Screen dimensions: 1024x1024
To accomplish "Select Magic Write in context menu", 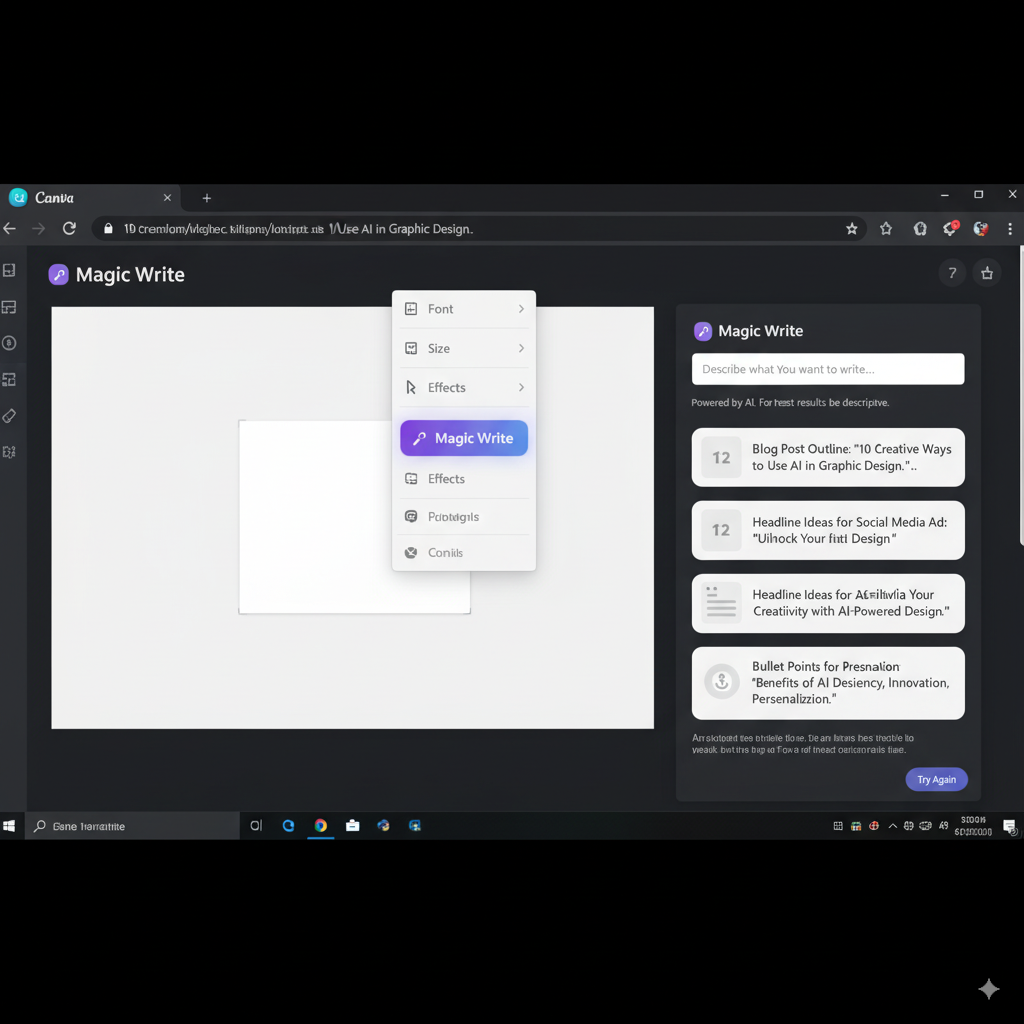I will (464, 438).
